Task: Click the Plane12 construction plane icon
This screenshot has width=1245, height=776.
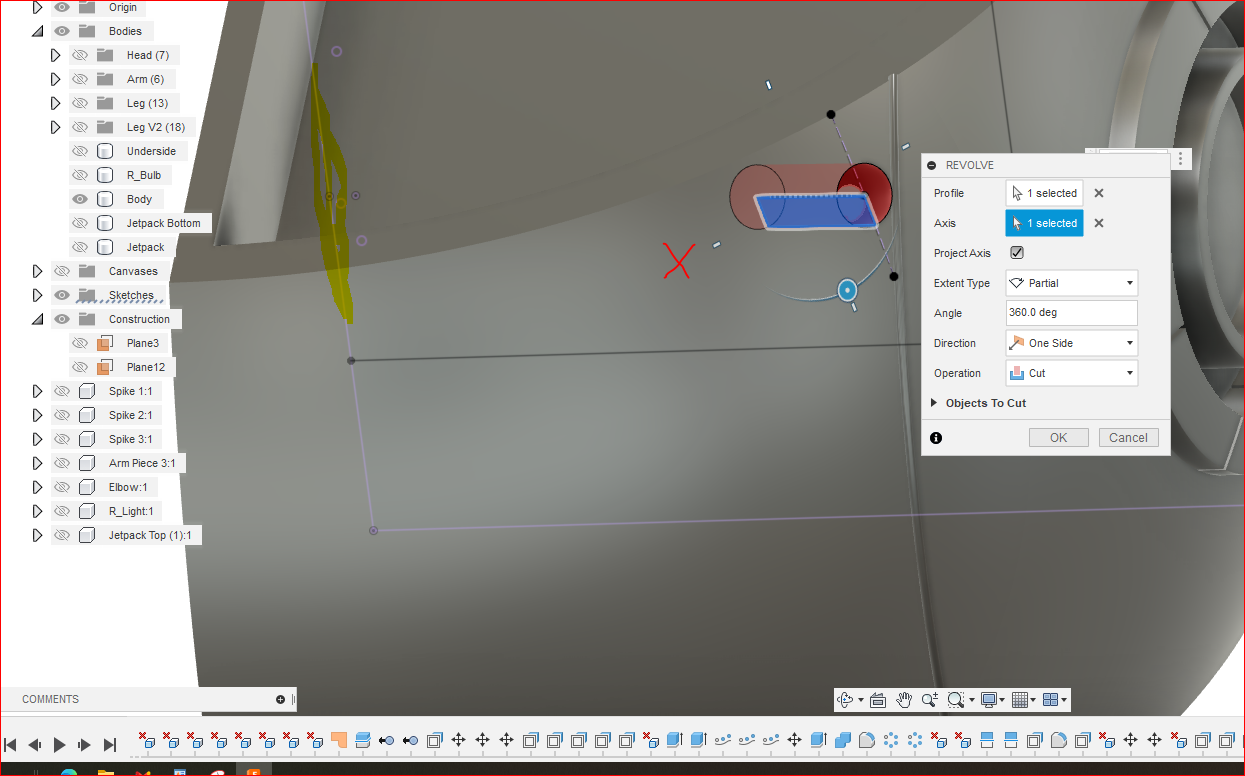Action: pyautogui.click(x=105, y=367)
